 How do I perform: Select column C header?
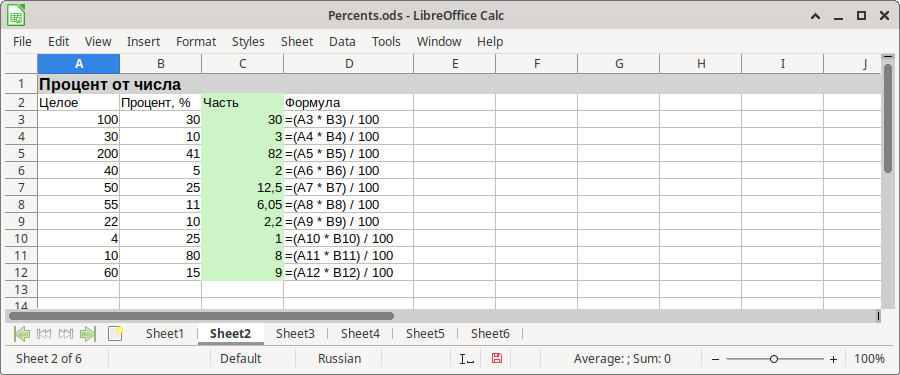pos(243,64)
